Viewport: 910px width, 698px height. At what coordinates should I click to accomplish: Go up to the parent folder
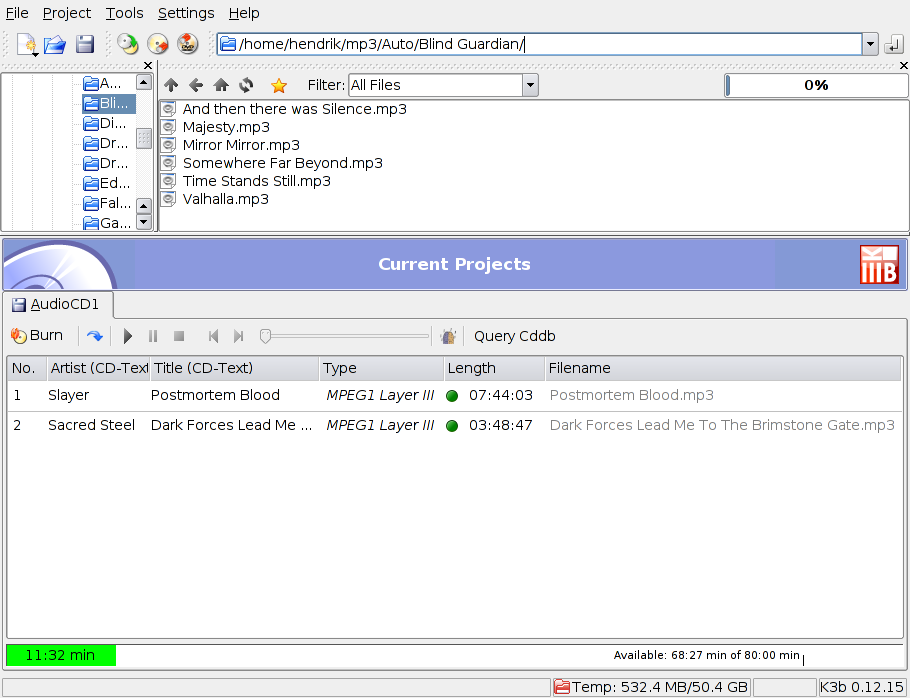tap(171, 86)
